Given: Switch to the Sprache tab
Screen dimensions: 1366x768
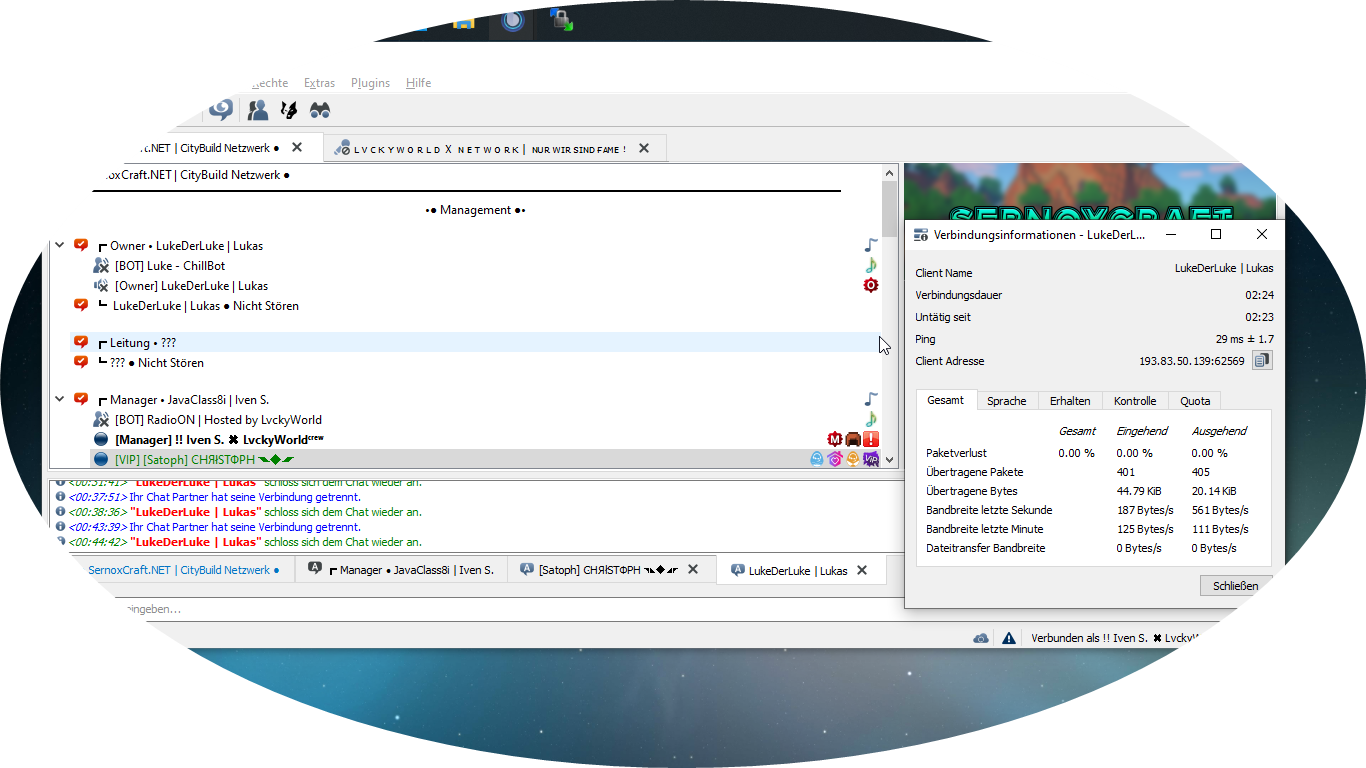Looking at the screenshot, I should 1006,401.
